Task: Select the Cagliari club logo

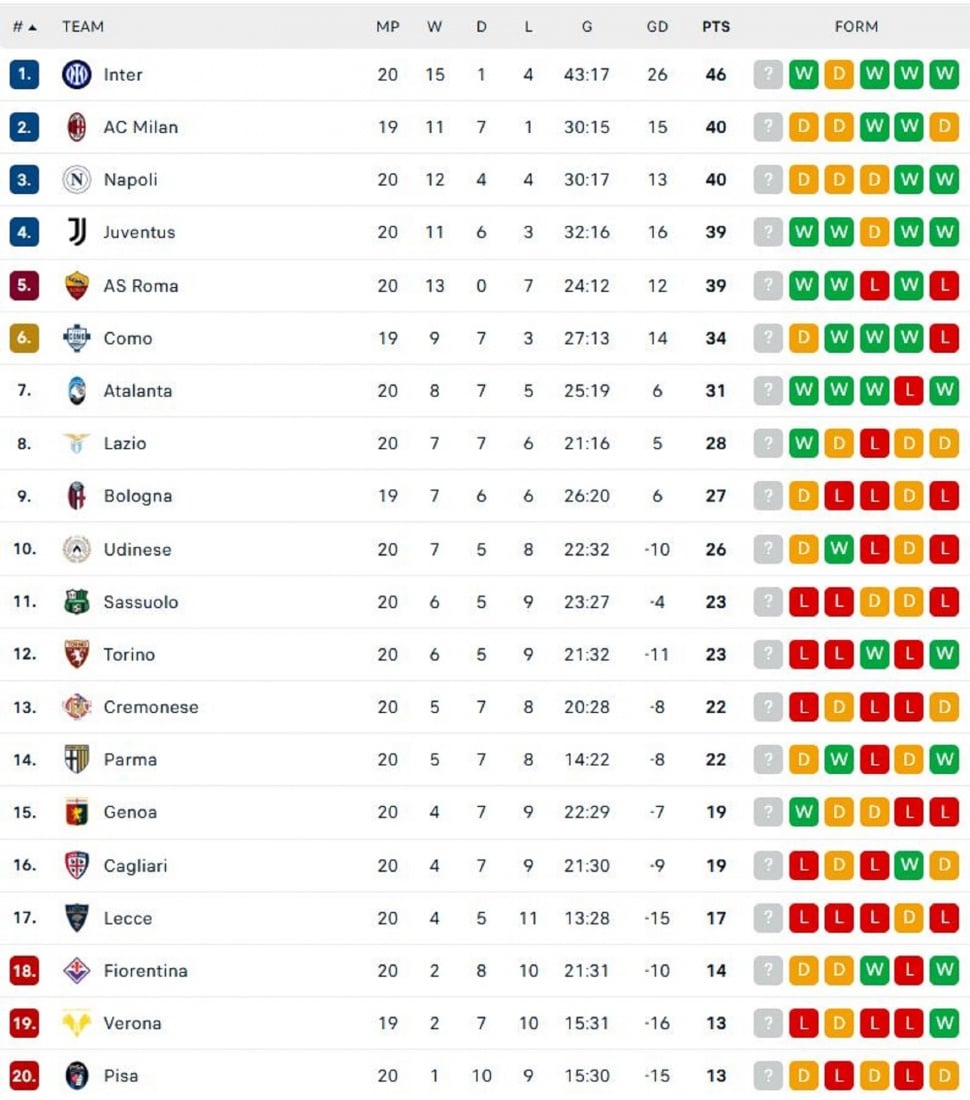Action: point(77,864)
